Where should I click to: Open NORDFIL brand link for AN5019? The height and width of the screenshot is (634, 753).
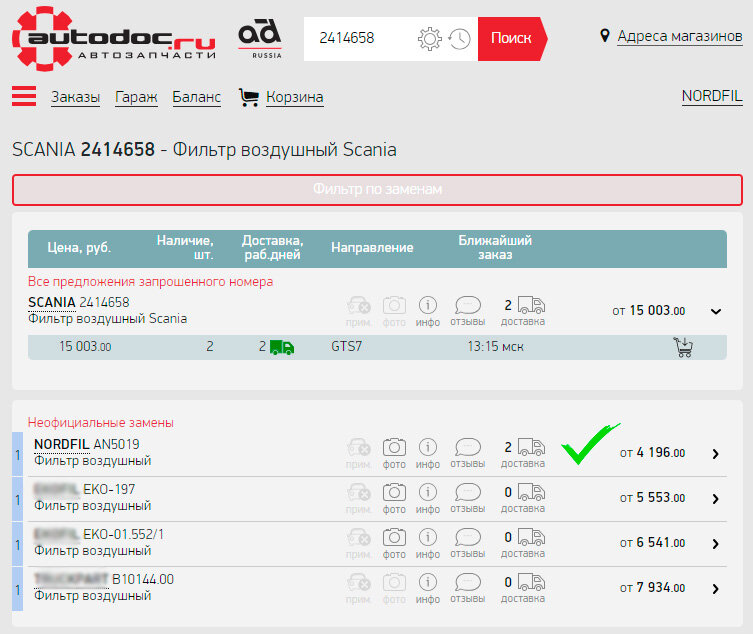62,445
